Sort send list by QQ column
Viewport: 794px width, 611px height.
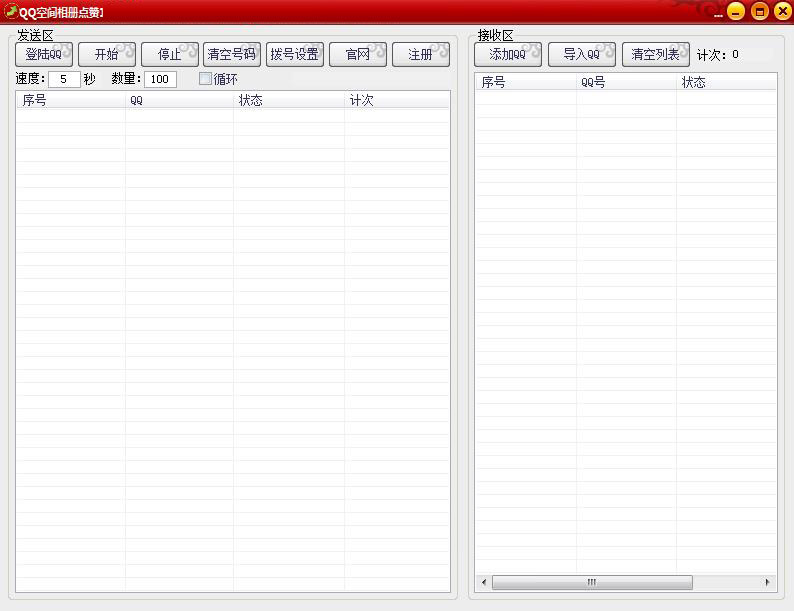[x=179, y=100]
